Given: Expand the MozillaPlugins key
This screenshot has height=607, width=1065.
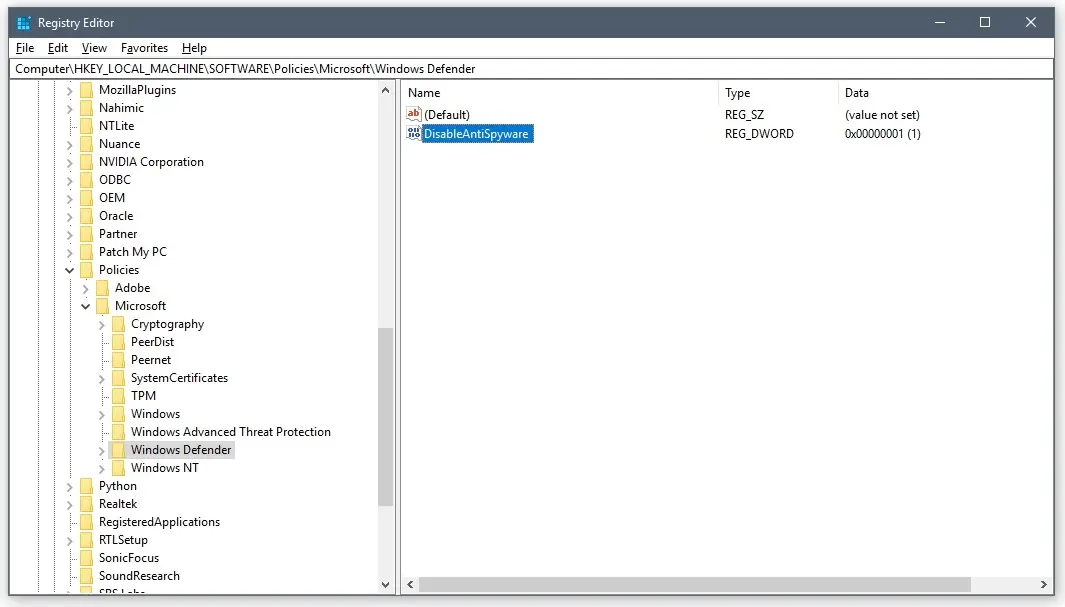Looking at the screenshot, I should (x=69, y=90).
